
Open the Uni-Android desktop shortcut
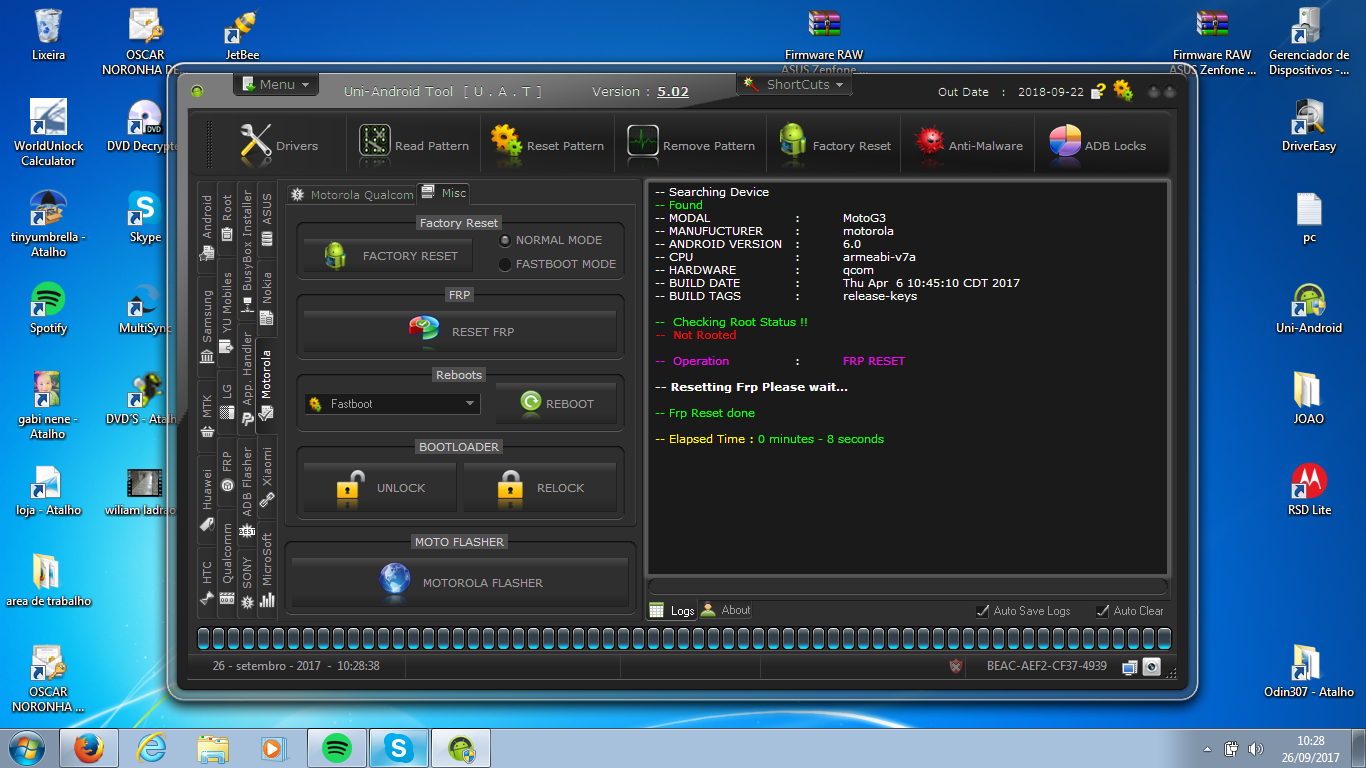pos(1309,309)
